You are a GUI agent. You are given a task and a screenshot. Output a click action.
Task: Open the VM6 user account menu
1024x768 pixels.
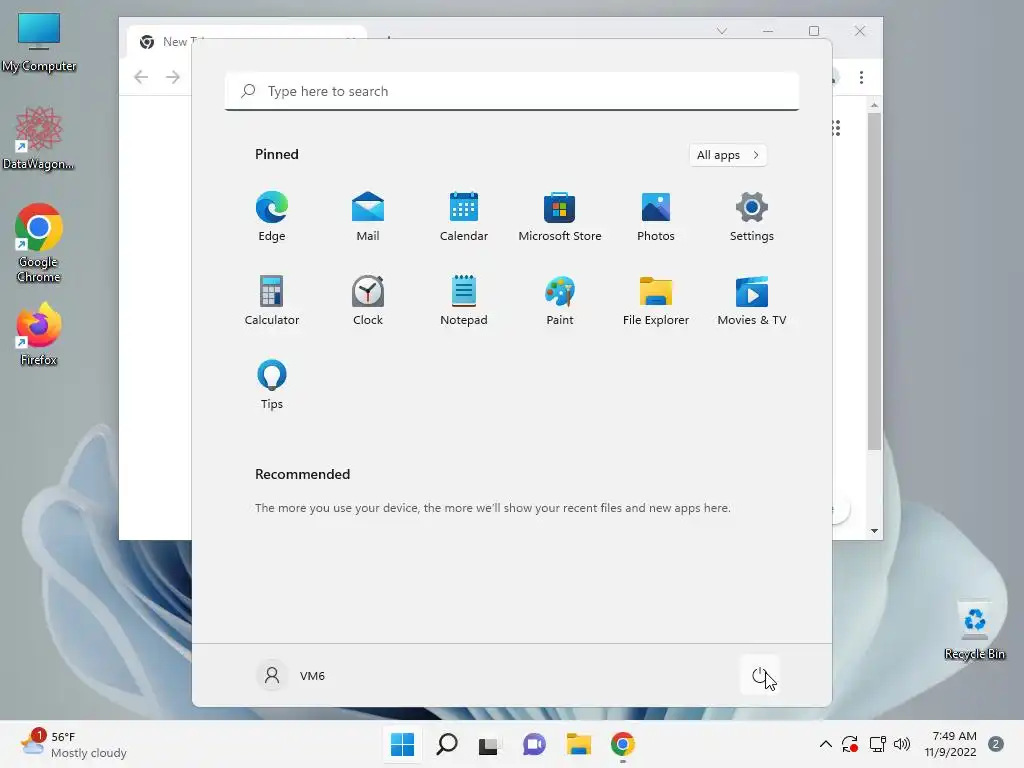291,675
